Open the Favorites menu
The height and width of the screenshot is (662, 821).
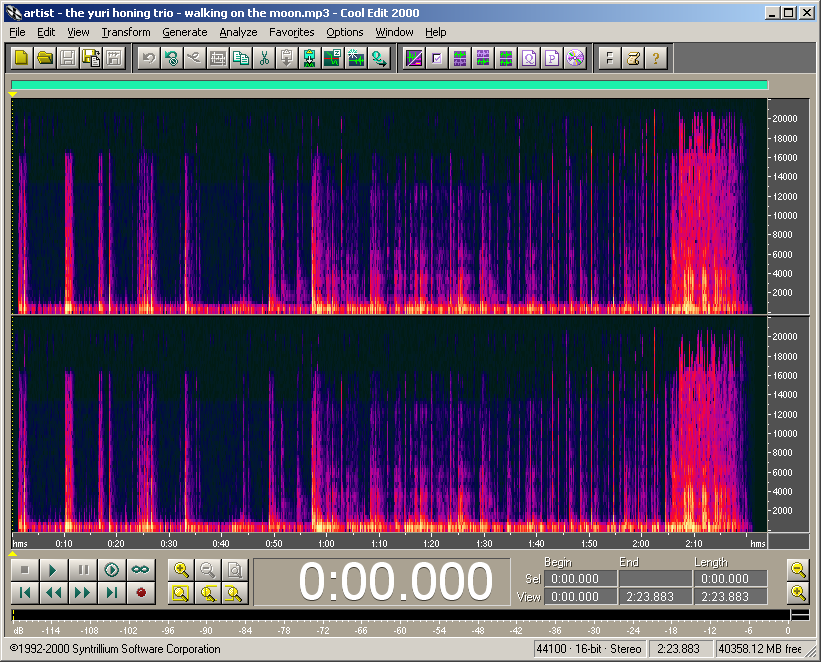[291, 32]
